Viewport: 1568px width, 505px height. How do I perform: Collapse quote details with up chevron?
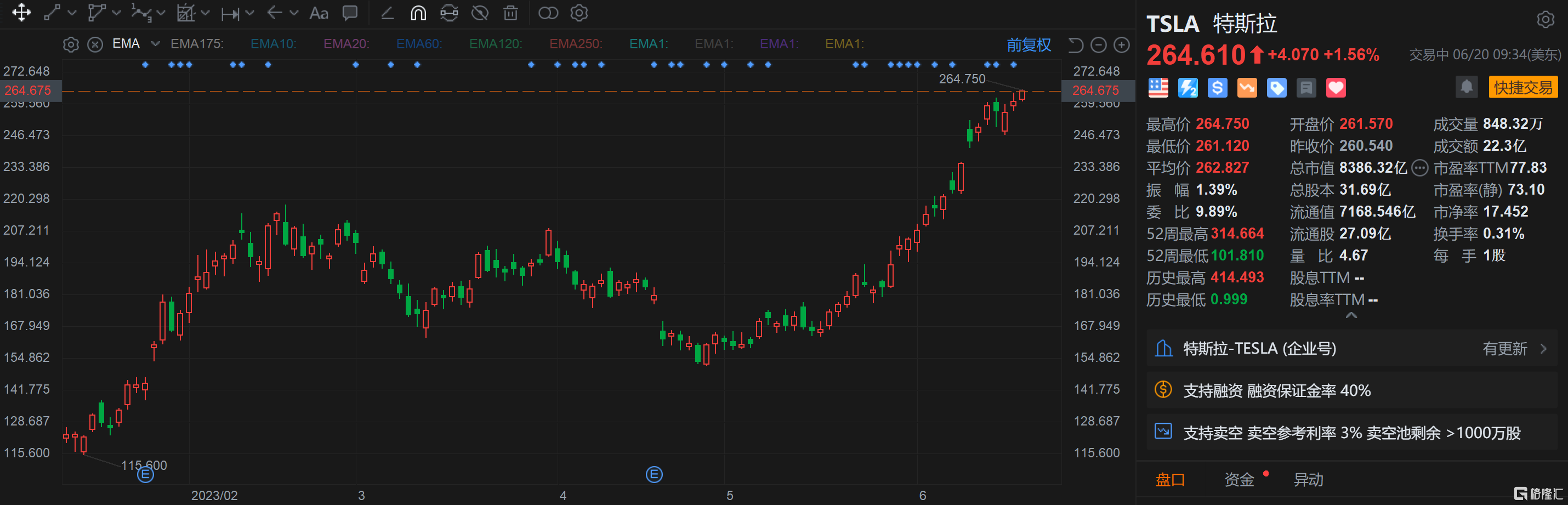click(x=1351, y=315)
